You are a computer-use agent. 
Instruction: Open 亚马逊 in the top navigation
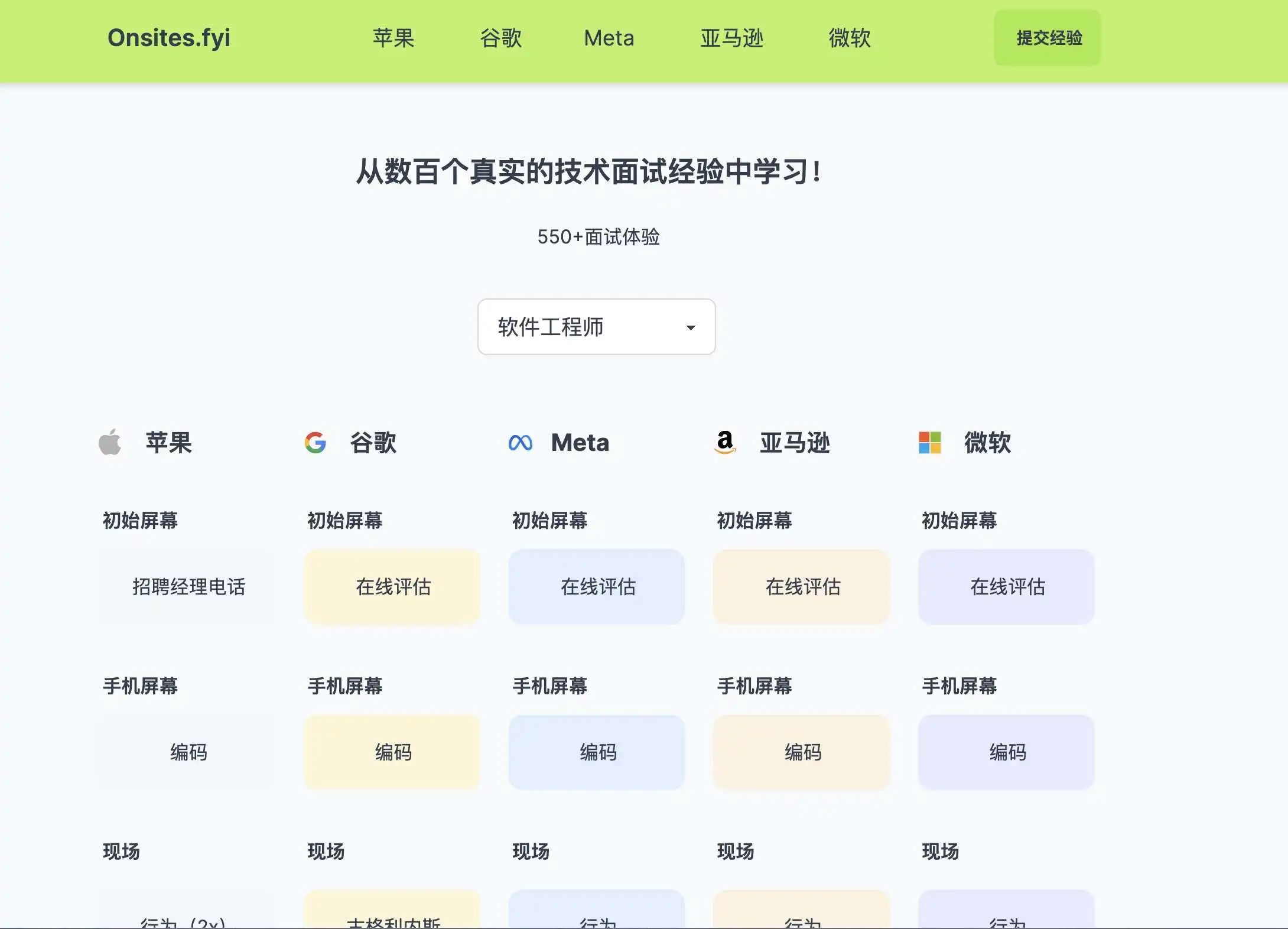[731, 38]
